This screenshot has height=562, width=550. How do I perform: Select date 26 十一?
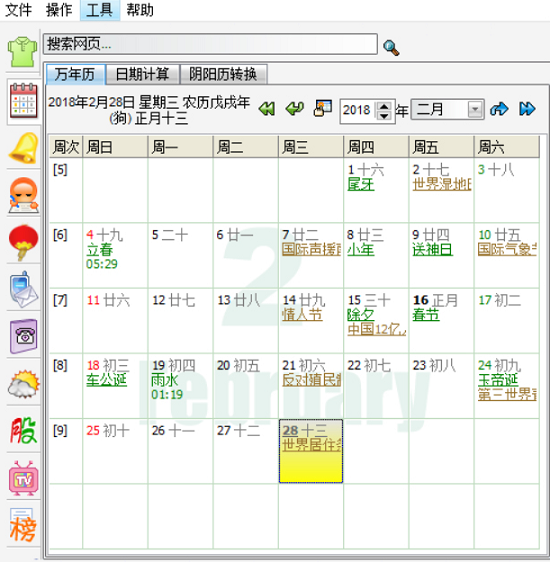click(174, 431)
